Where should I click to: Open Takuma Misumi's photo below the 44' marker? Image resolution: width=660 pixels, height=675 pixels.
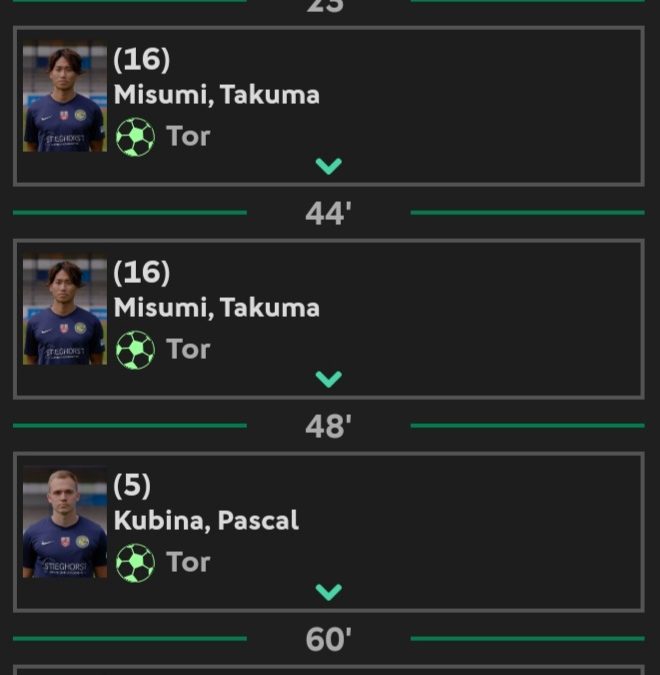(64, 309)
